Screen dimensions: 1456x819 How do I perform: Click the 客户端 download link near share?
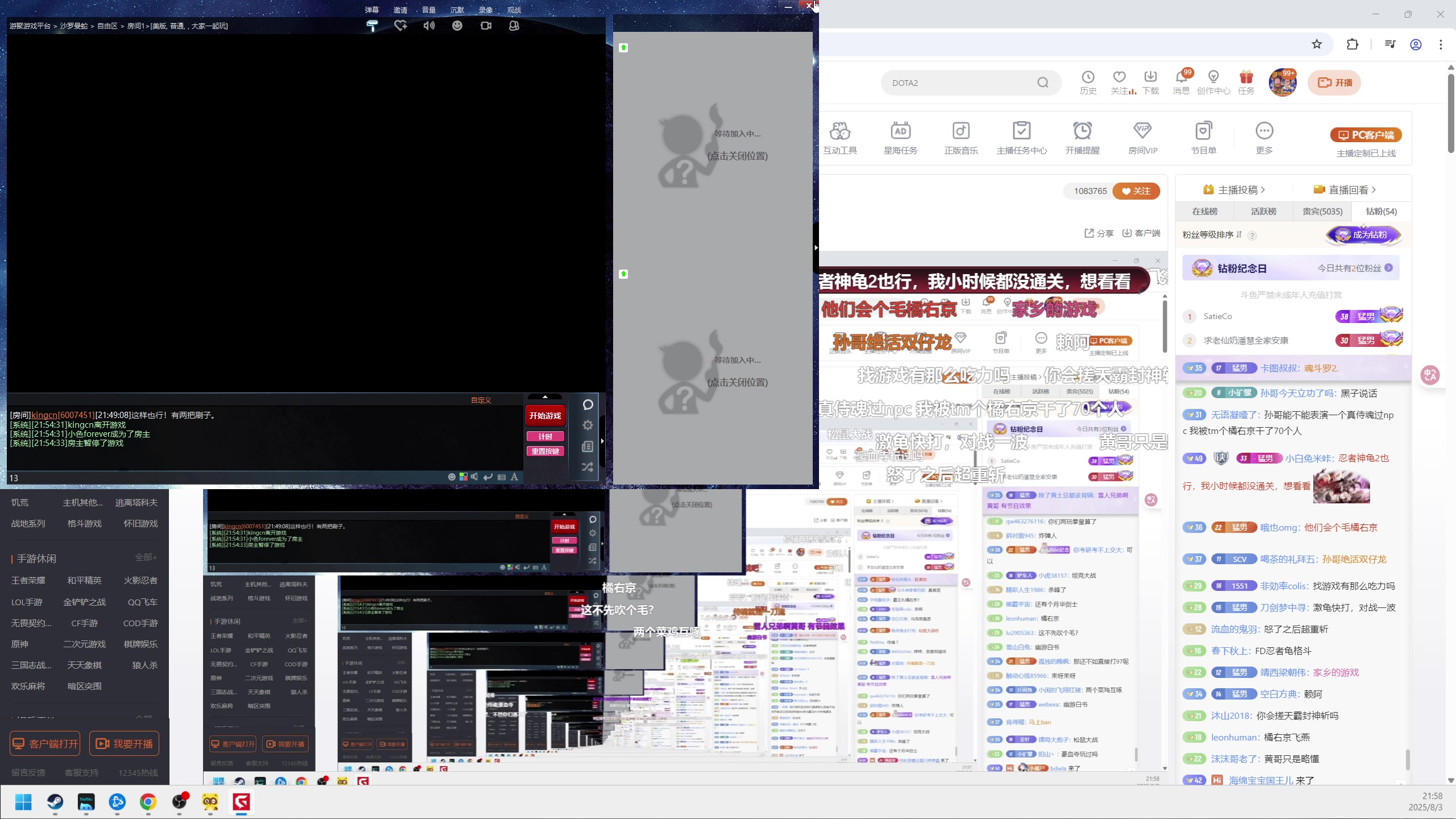[x=1141, y=233]
